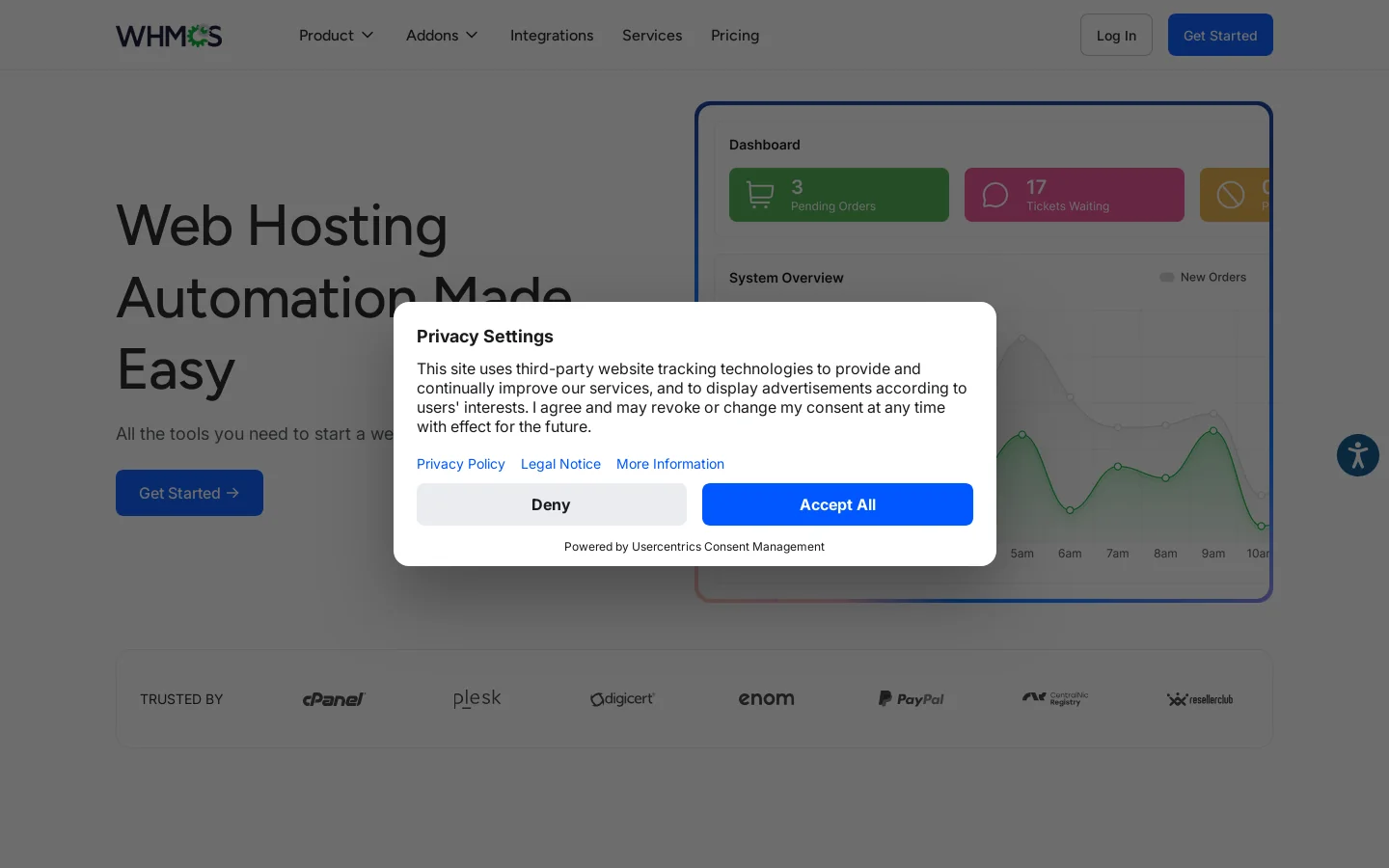Click the resellerclub logo
This screenshot has width=1389, height=868.
click(x=1200, y=699)
